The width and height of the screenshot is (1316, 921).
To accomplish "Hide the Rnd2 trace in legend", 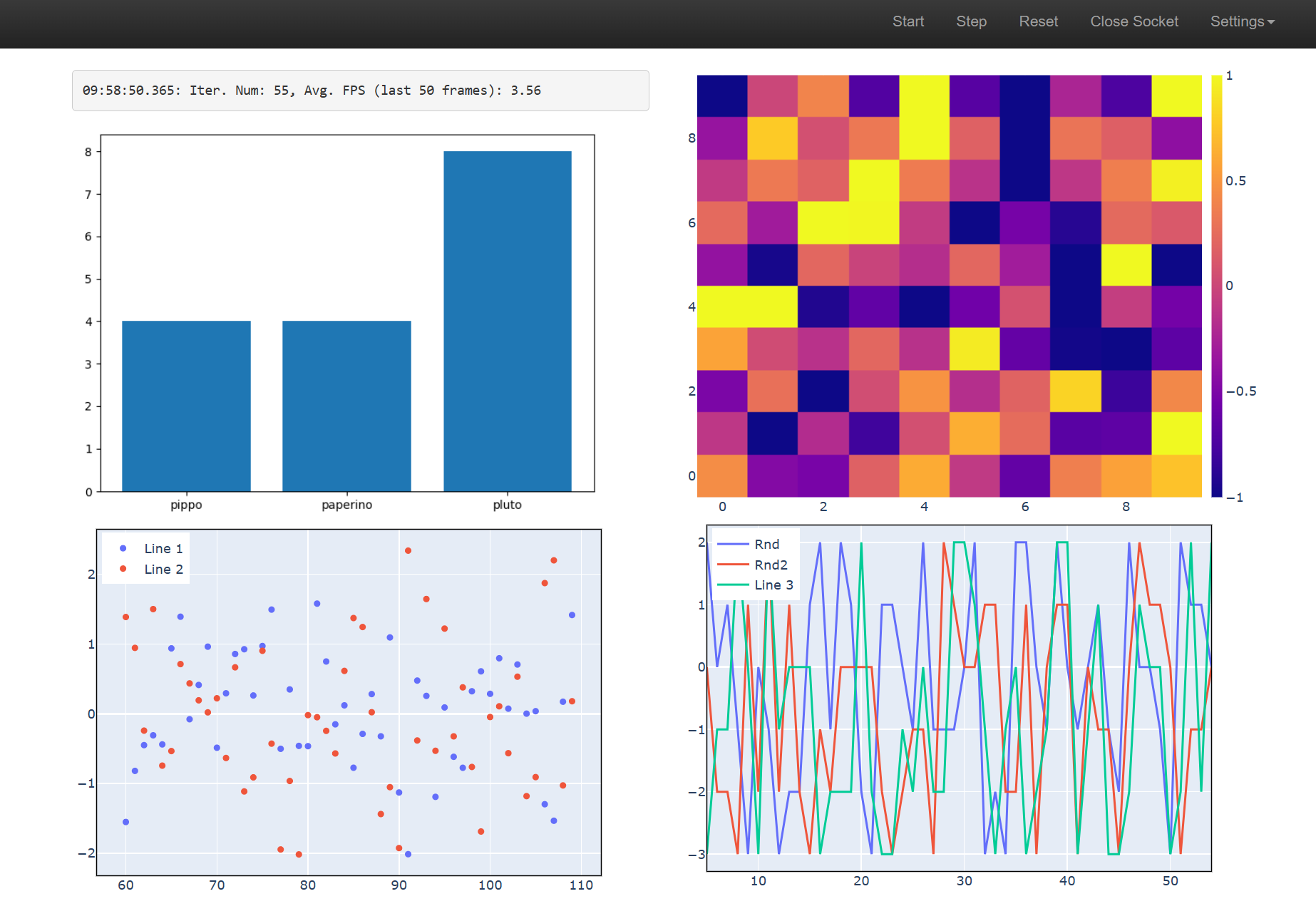I will coord(770,565).
